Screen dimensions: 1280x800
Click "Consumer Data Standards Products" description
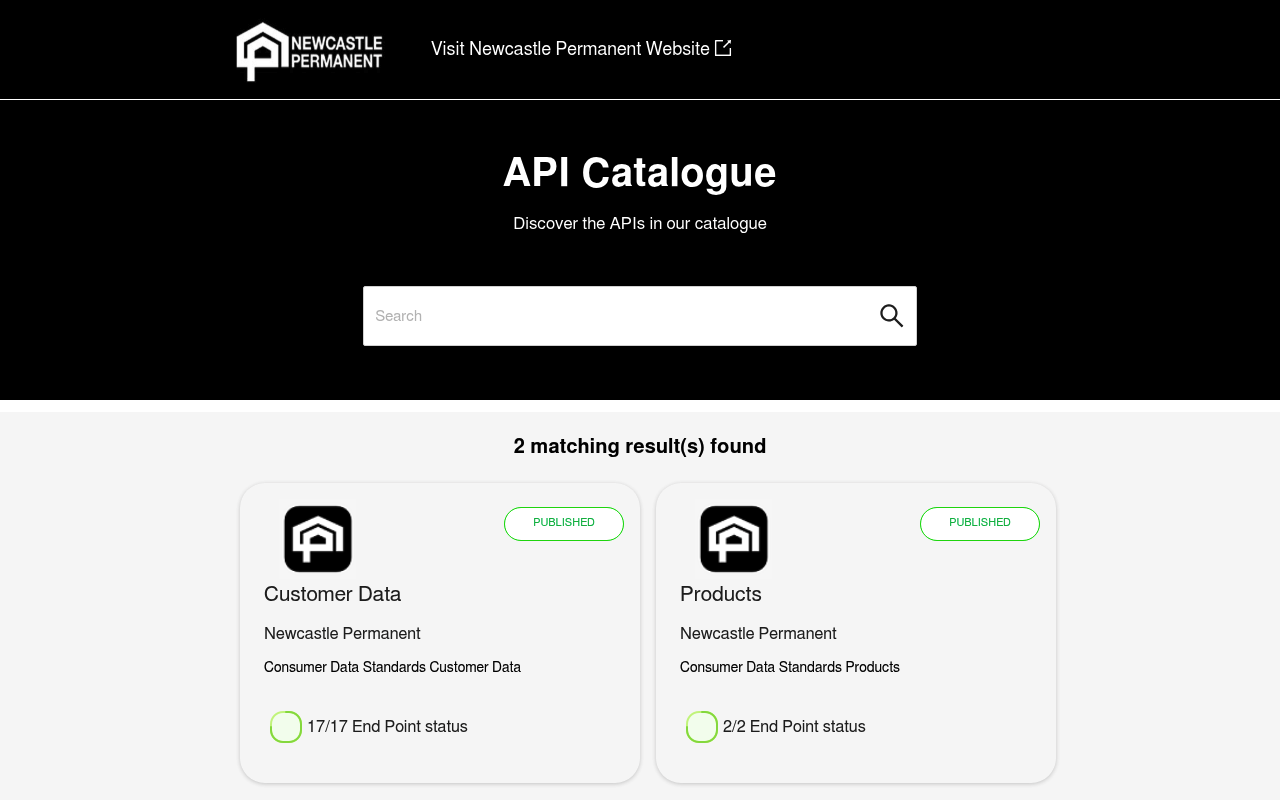click(790, 667)
